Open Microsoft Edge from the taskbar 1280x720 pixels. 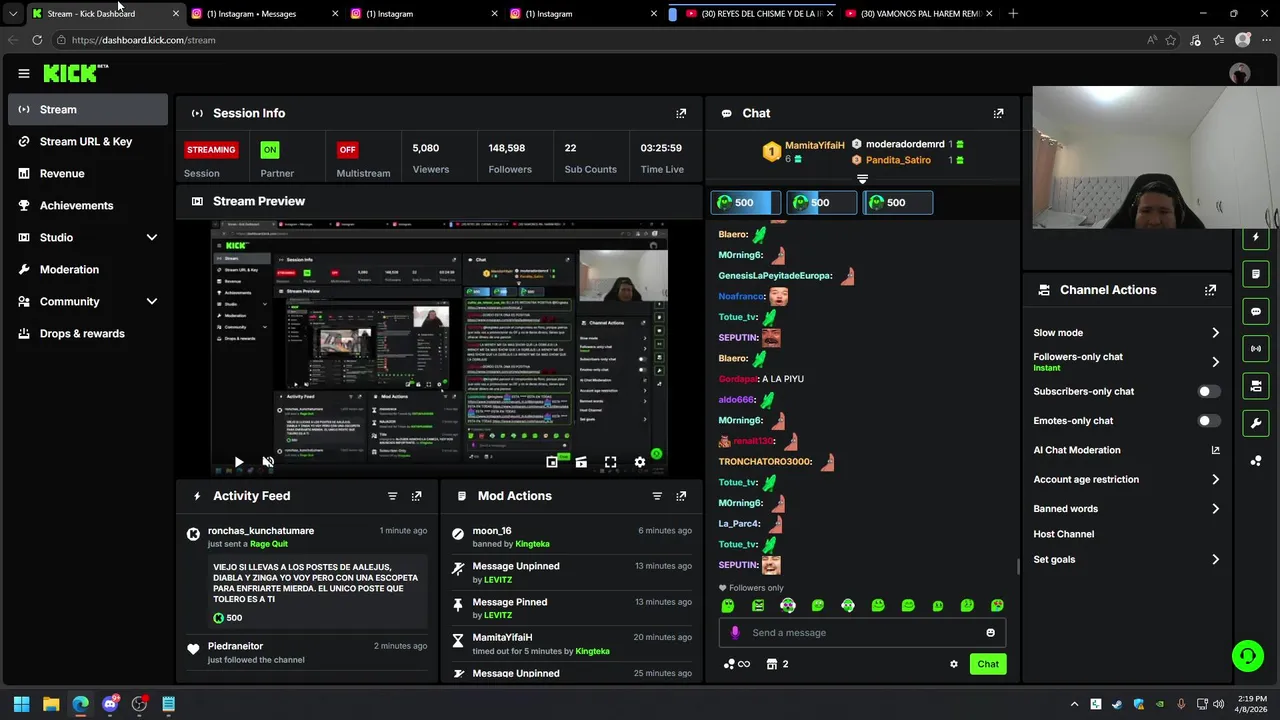80,704
